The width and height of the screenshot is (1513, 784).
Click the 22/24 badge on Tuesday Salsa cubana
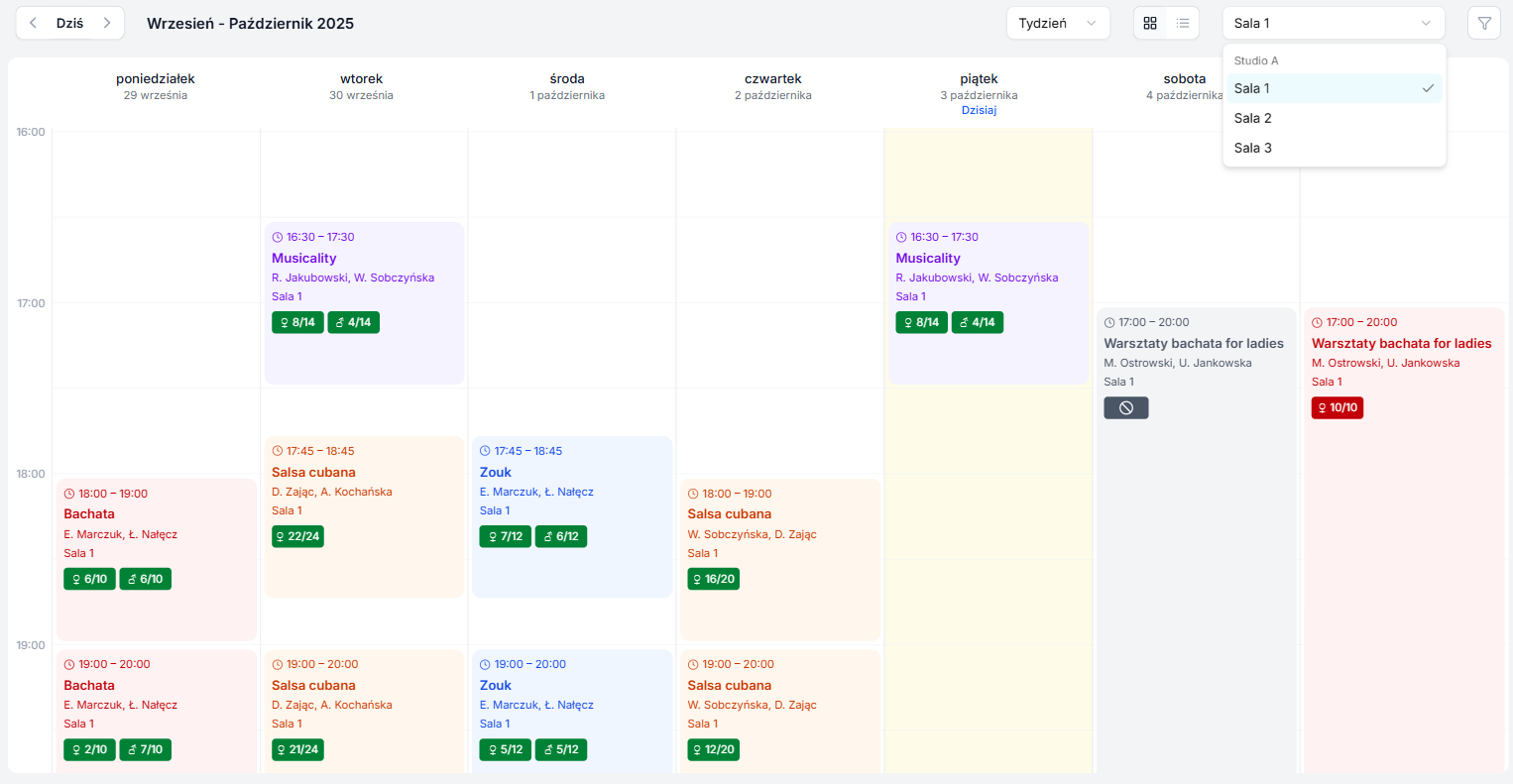pos(297,536)
